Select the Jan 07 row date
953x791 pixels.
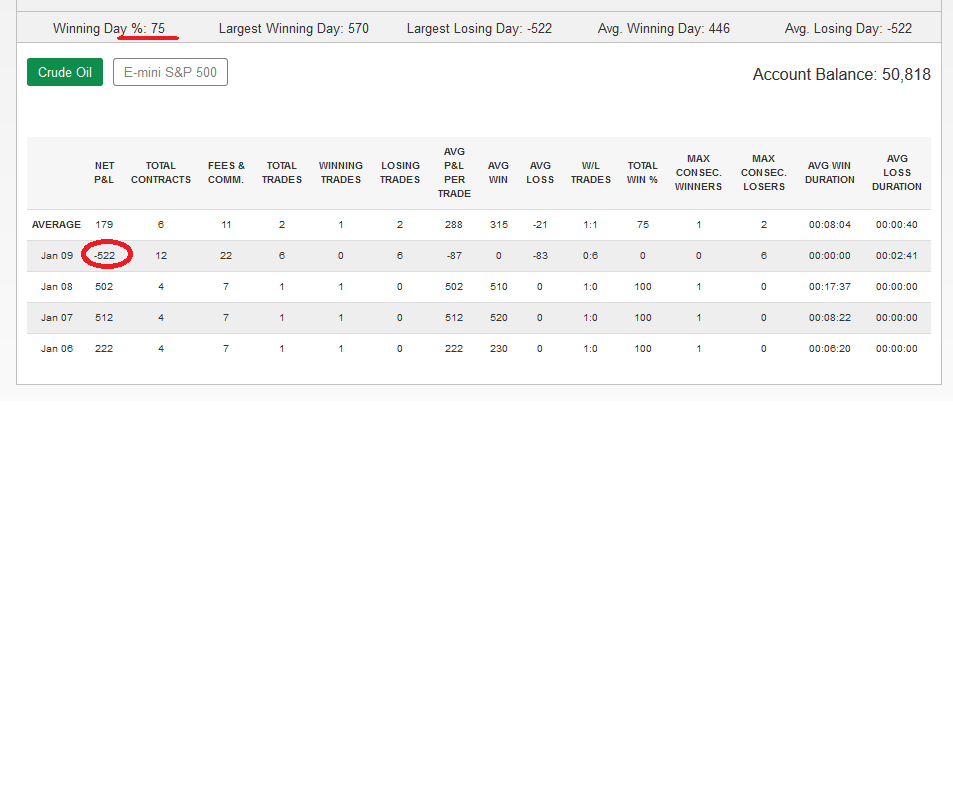point(57,318)
